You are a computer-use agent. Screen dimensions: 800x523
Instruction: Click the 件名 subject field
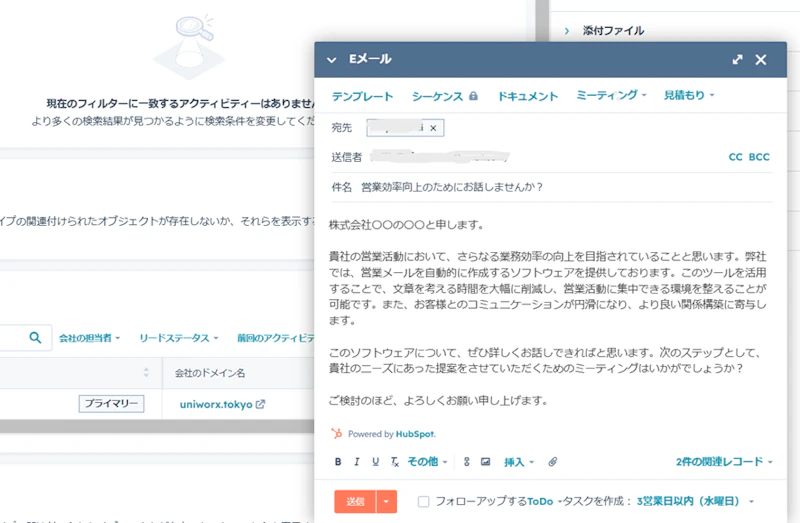(x=552, y=187)
